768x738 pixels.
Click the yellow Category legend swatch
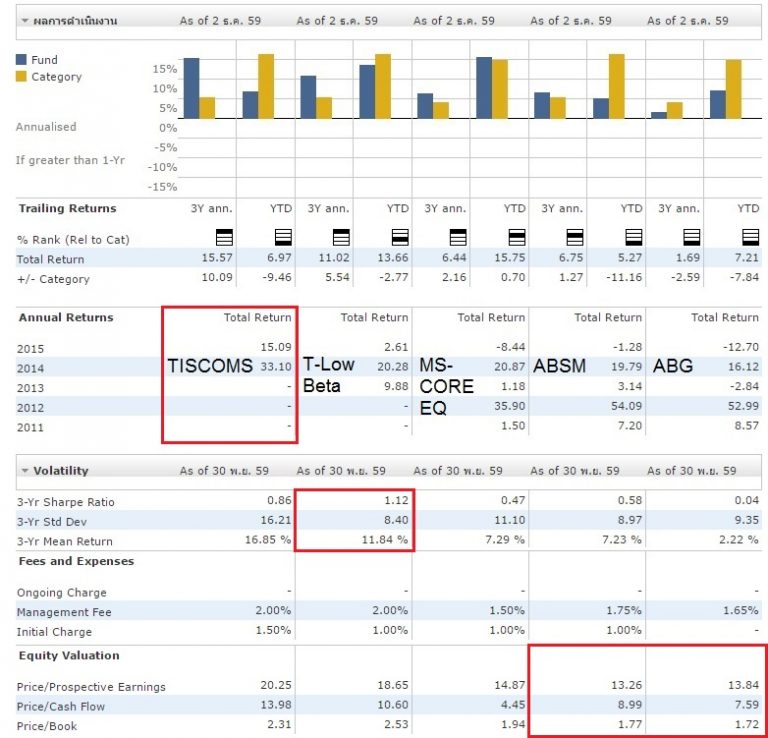click(21, 77)
